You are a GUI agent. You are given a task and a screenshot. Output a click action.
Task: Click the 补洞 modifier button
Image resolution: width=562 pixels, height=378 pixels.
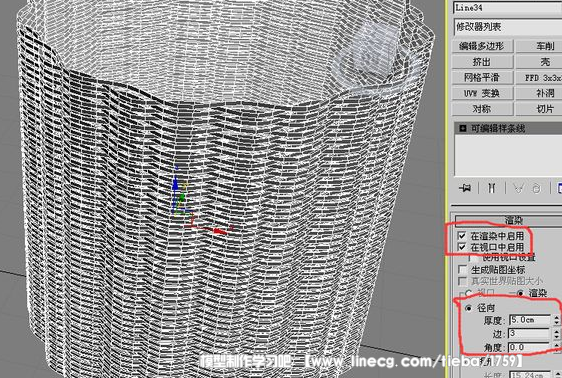click(539, 94)
